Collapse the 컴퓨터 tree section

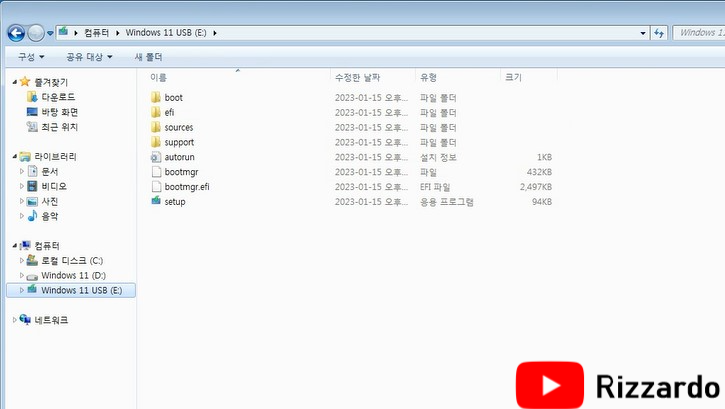14,245
